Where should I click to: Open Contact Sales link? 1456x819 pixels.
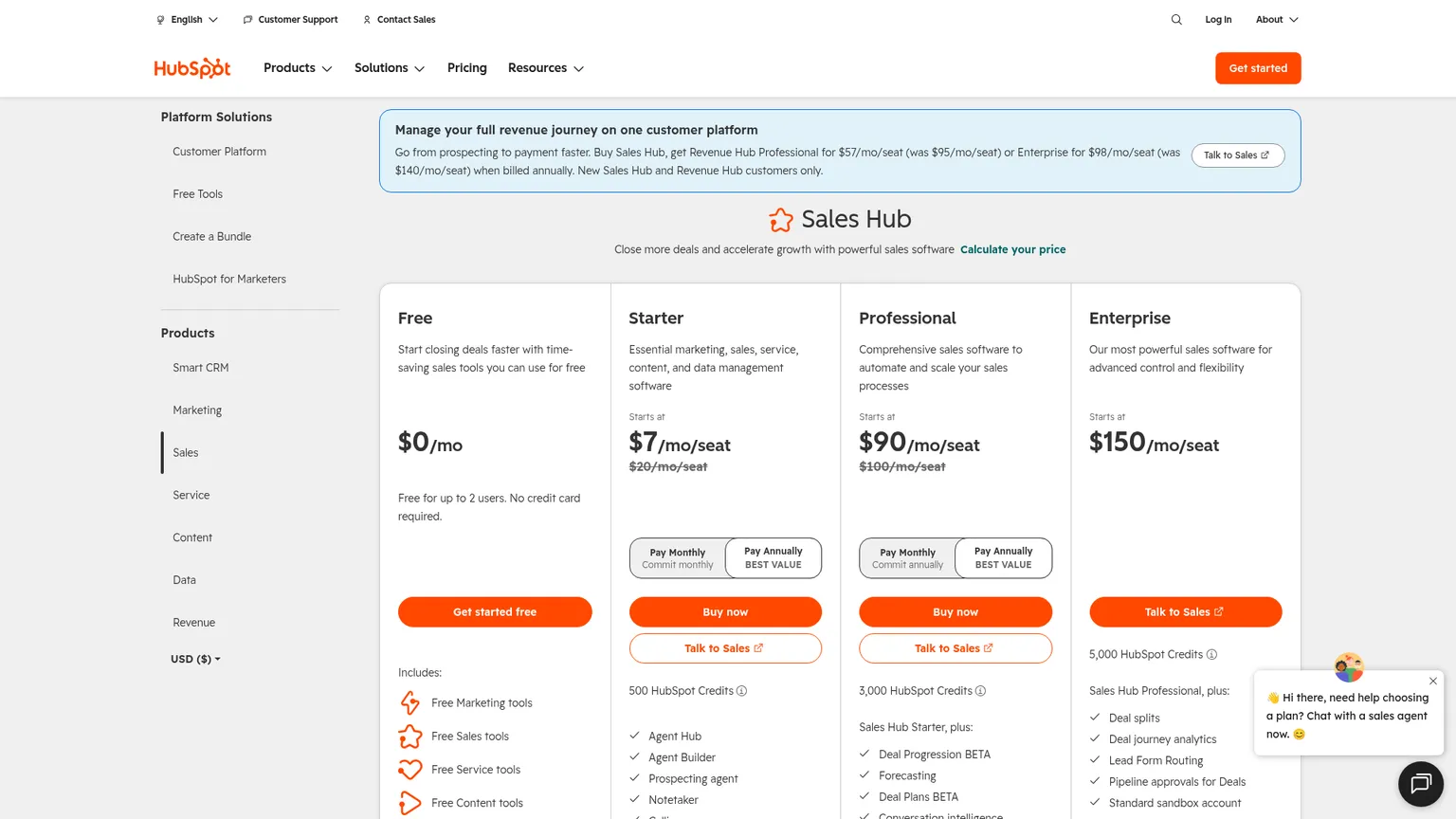pos(399,20)
